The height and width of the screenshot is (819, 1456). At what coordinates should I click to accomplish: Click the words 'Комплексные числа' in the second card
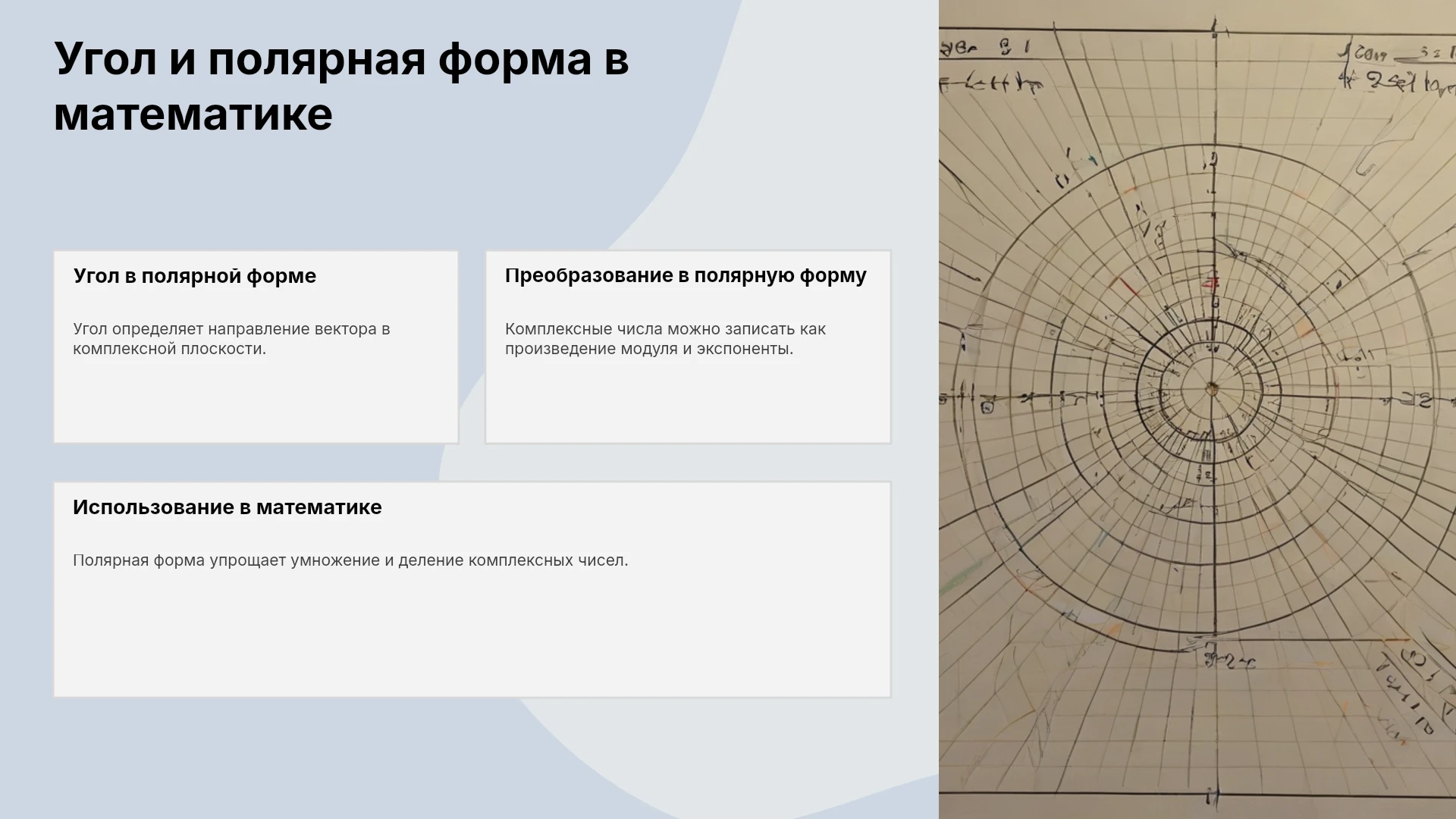click(558, 329)
